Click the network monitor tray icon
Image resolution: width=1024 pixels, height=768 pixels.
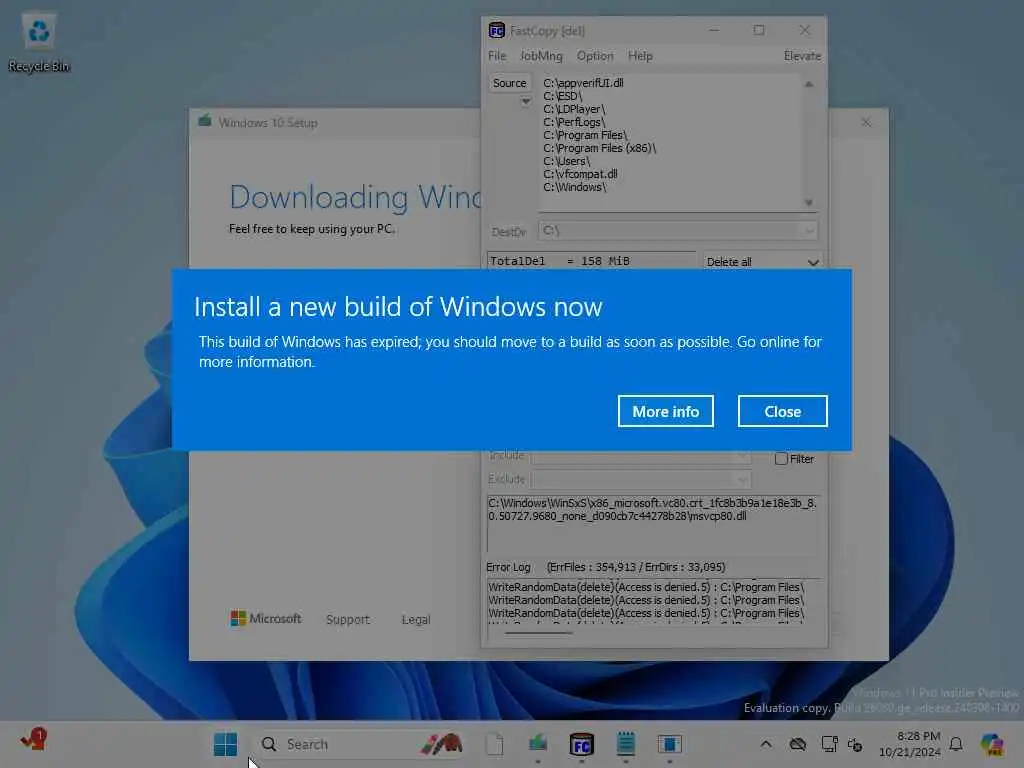click(x=829, y=744)
